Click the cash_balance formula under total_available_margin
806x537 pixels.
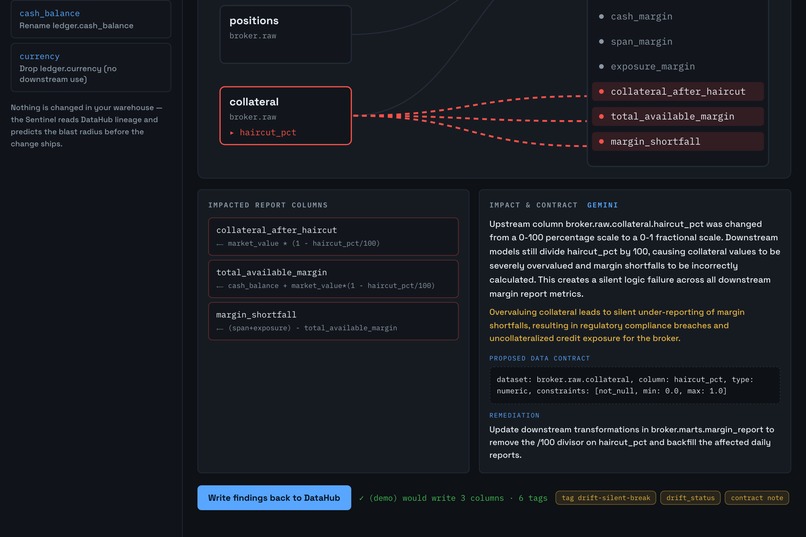point(331,286)
